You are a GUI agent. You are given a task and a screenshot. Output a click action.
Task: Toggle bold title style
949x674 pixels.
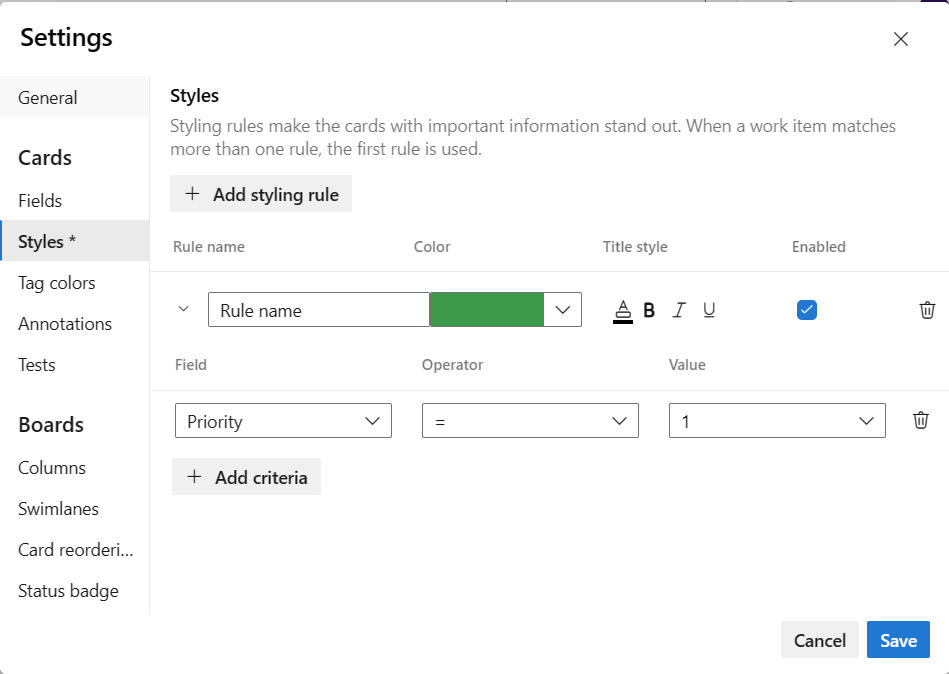coord(649,310)
